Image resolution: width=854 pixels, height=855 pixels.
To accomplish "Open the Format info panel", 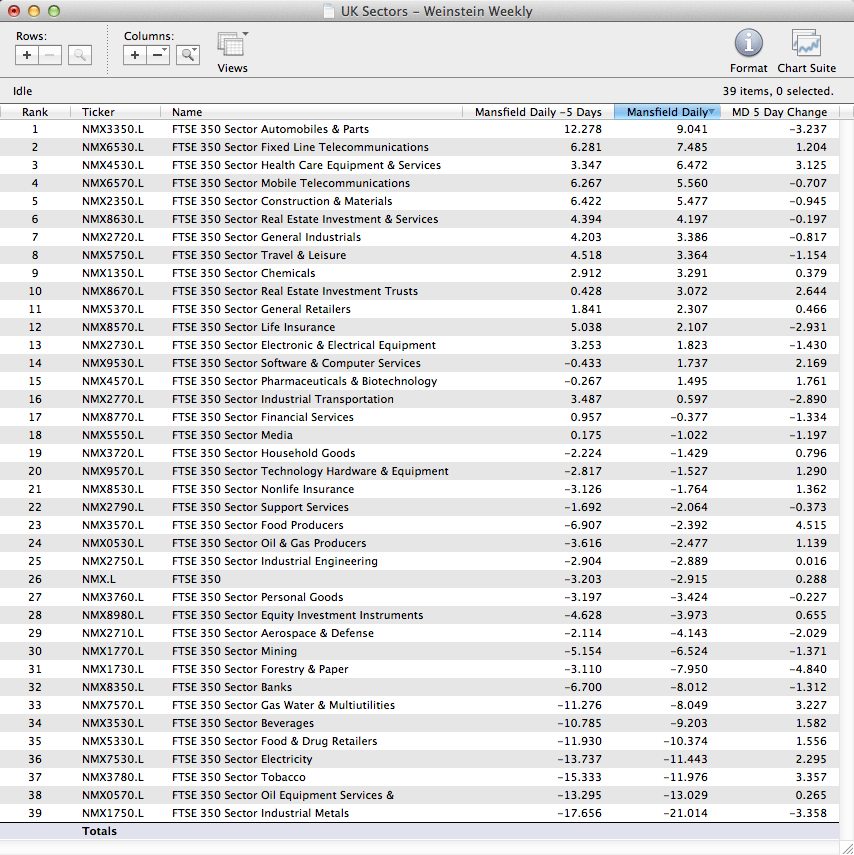I will point(748,50).
